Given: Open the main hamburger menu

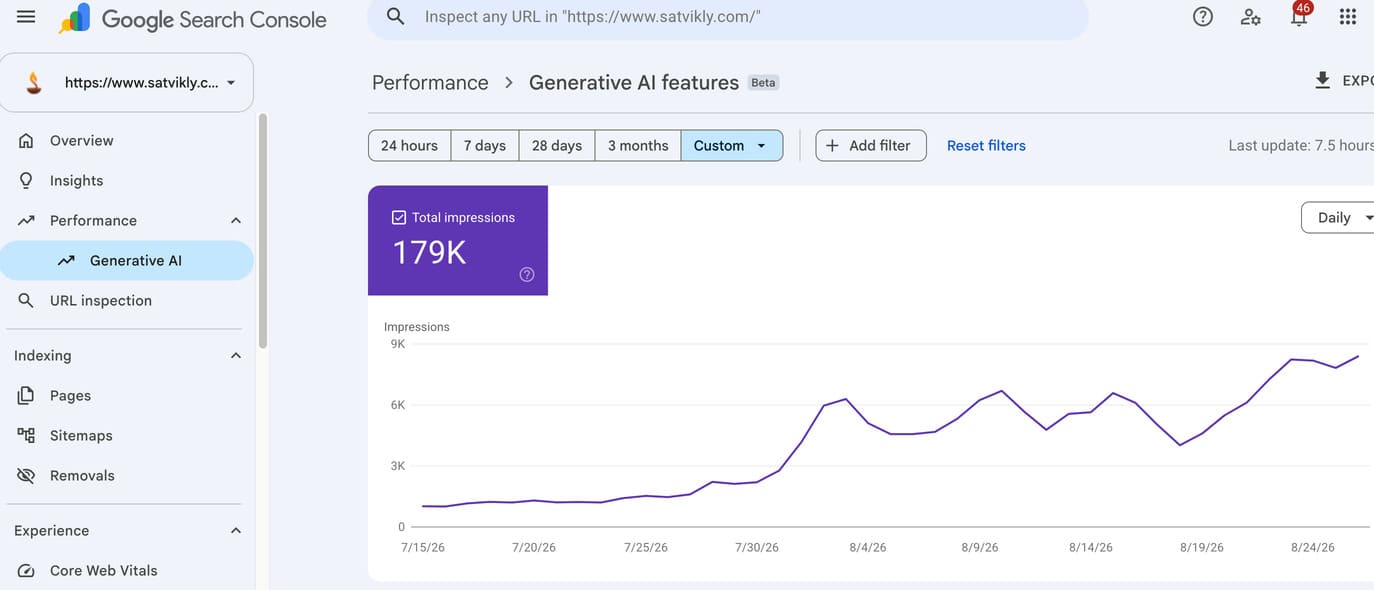Looking at the screenshot, I should pyautogui.click(x=26, y=17).
